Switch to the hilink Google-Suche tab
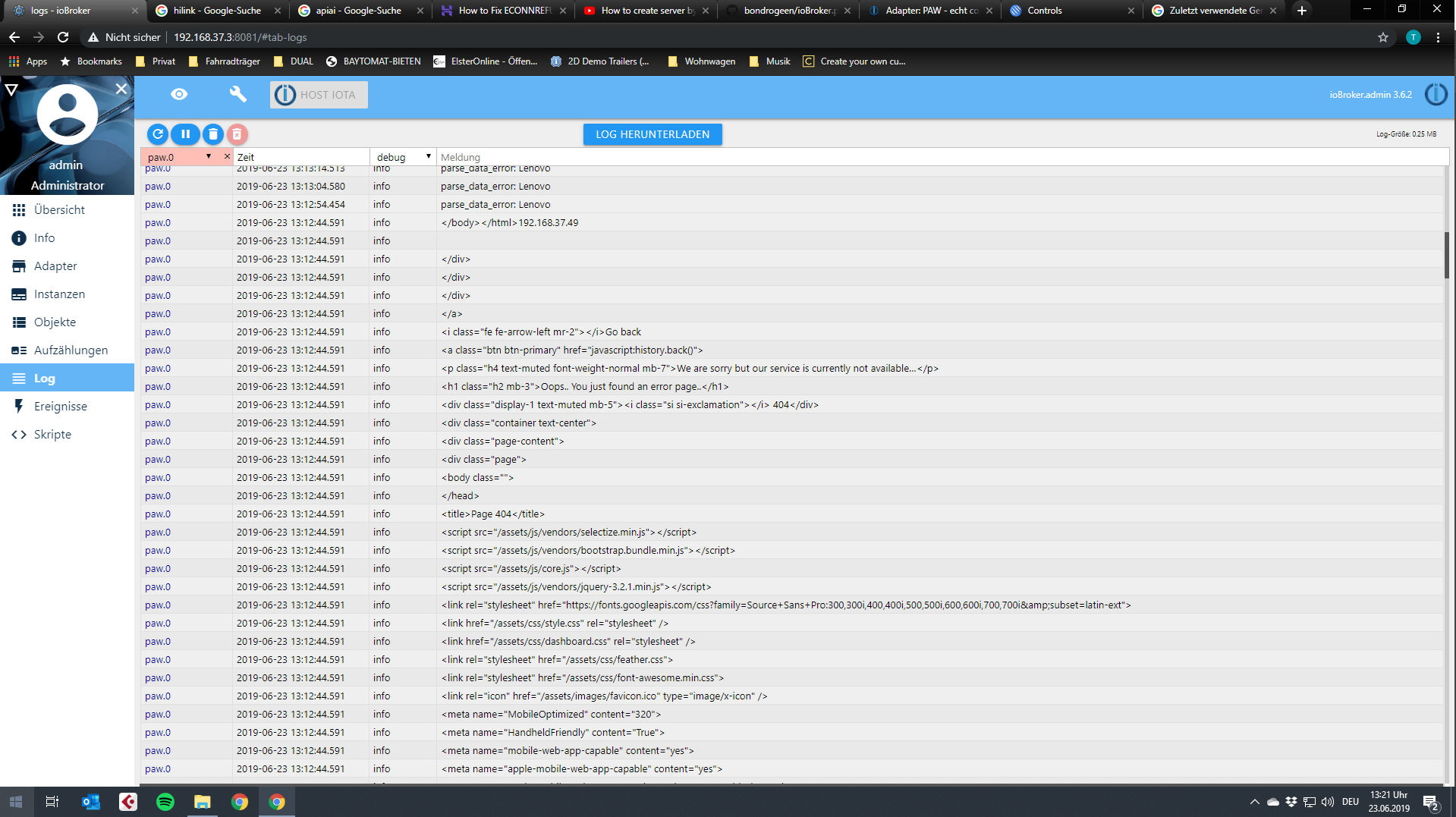 216,11
